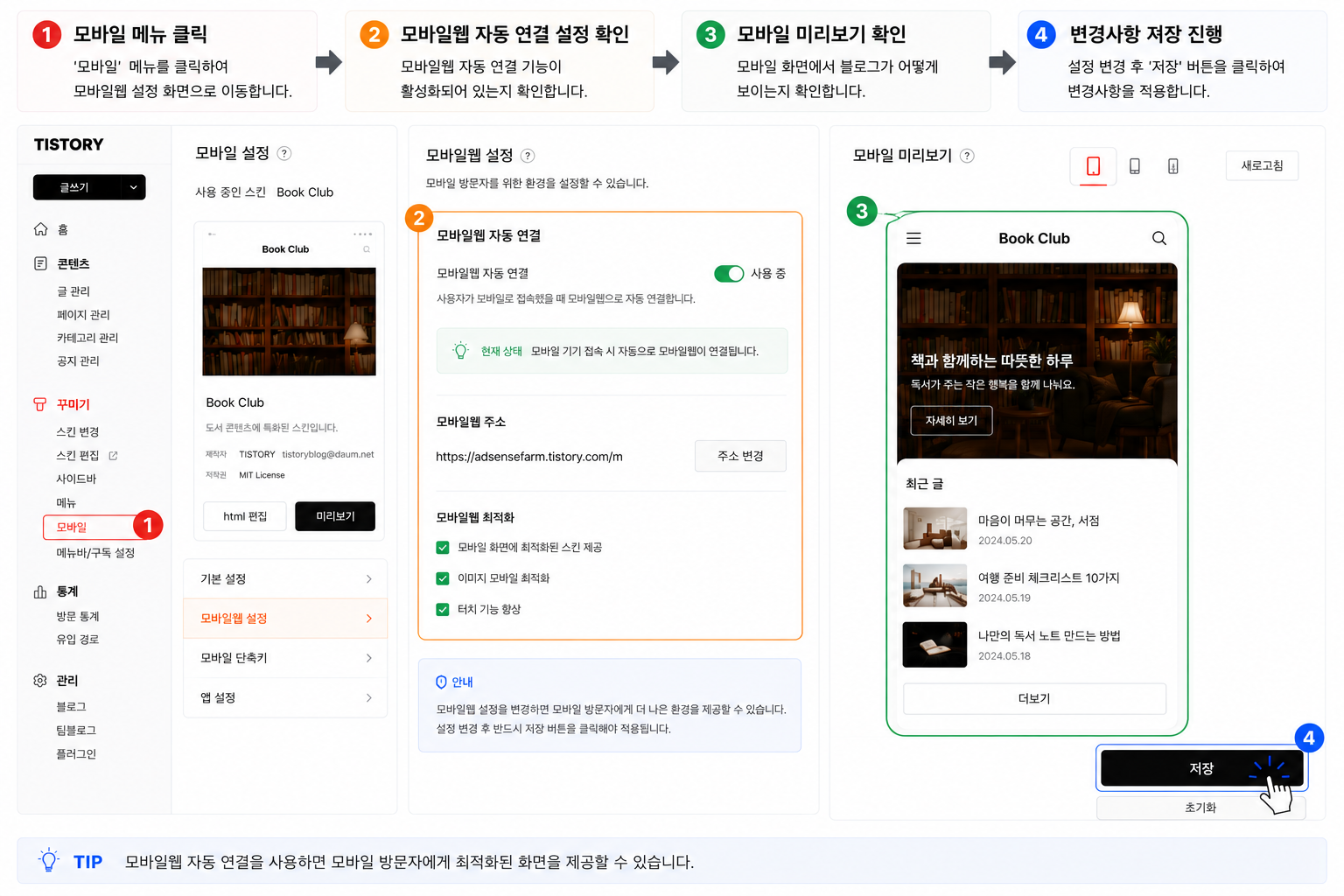
Task: Uncheck 이미지 모바일 최적화 checkbox
Action: (443, 578)
